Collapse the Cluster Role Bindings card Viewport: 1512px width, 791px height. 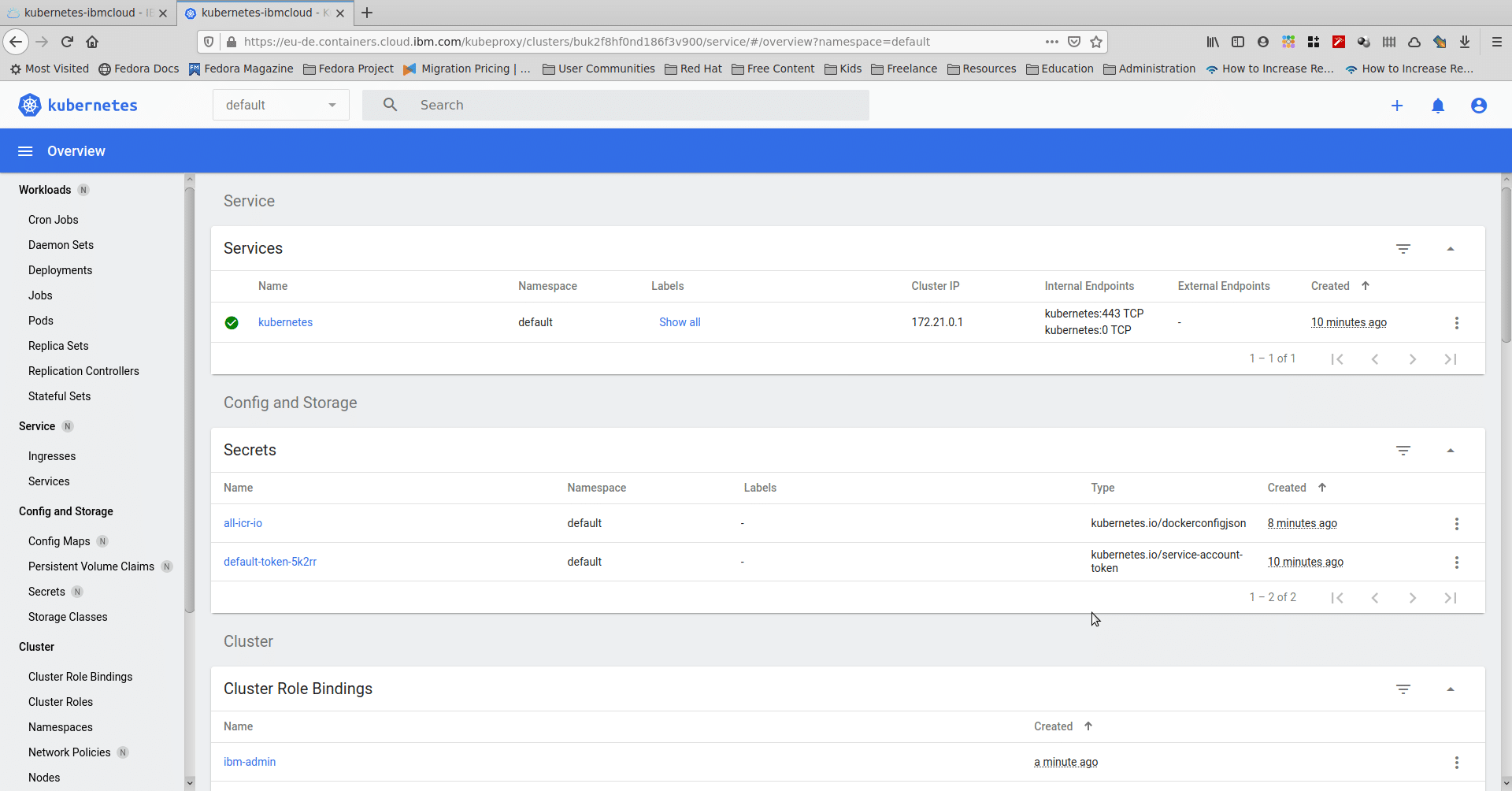pyautogui.click(x=1451, y=689)
